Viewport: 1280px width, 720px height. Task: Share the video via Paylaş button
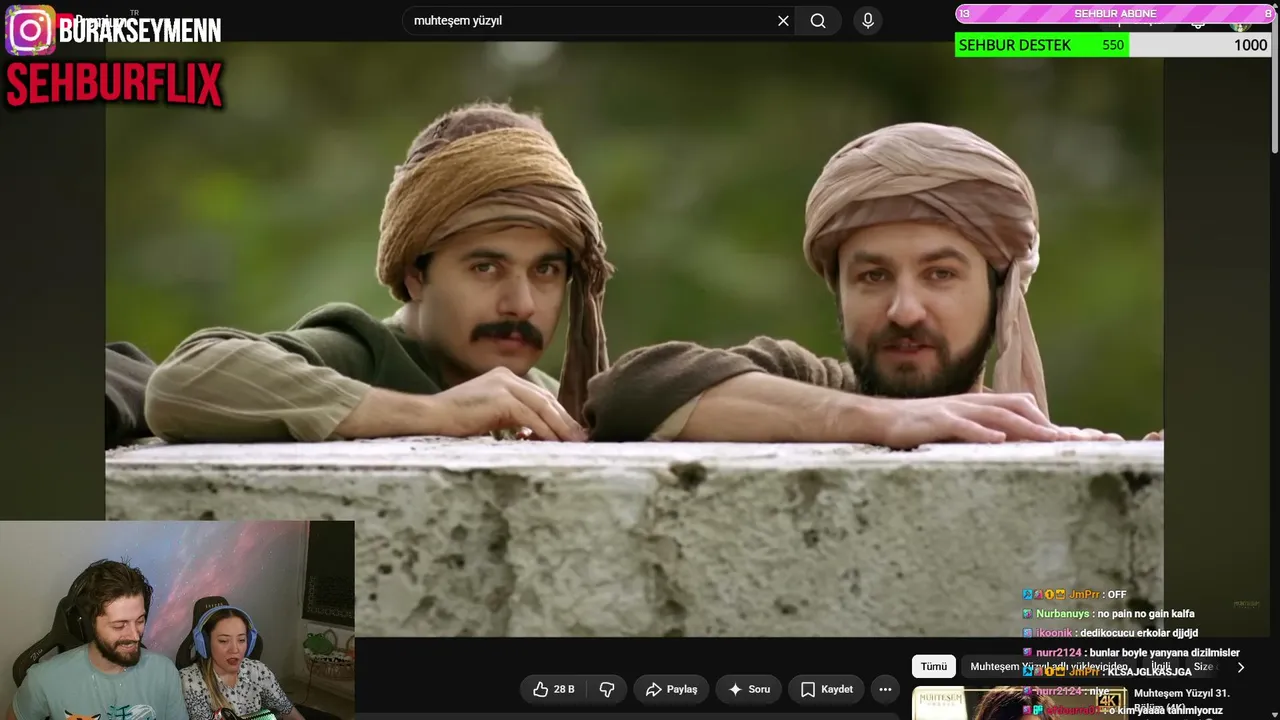(671, 689)
